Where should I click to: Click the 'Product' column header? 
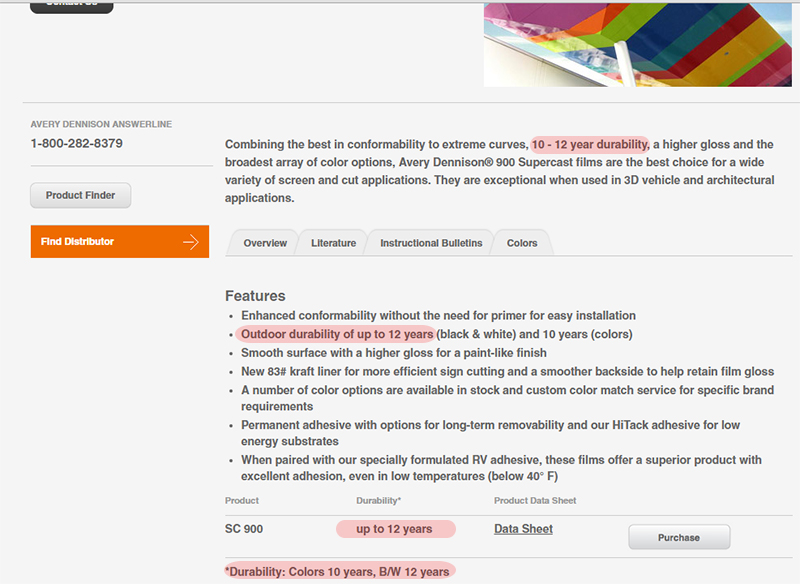pyautogui.click(x=242, y=500)
